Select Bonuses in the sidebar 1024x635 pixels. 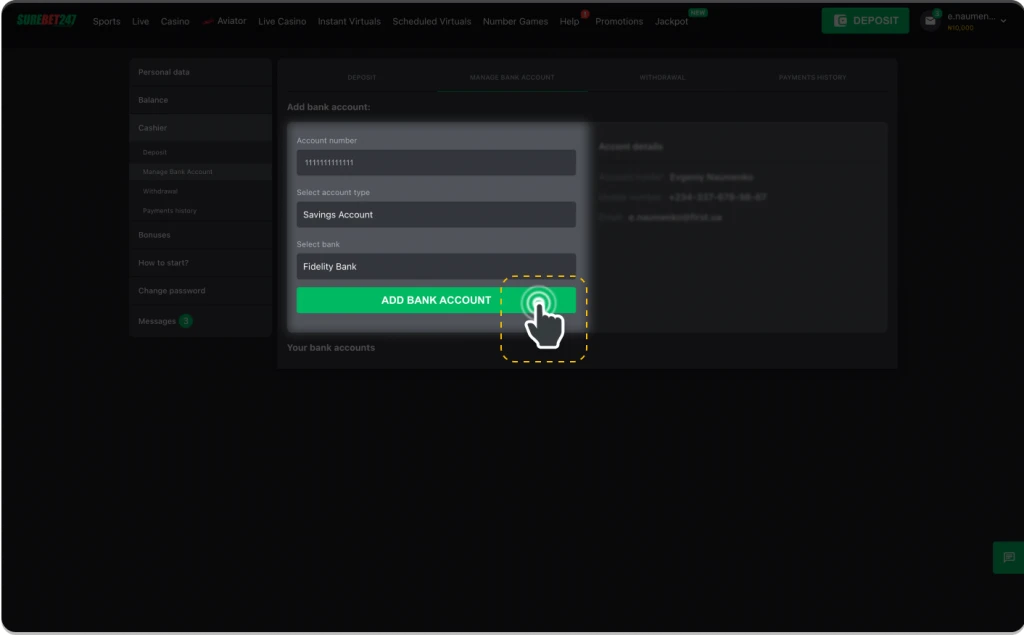tap(155, 235)
